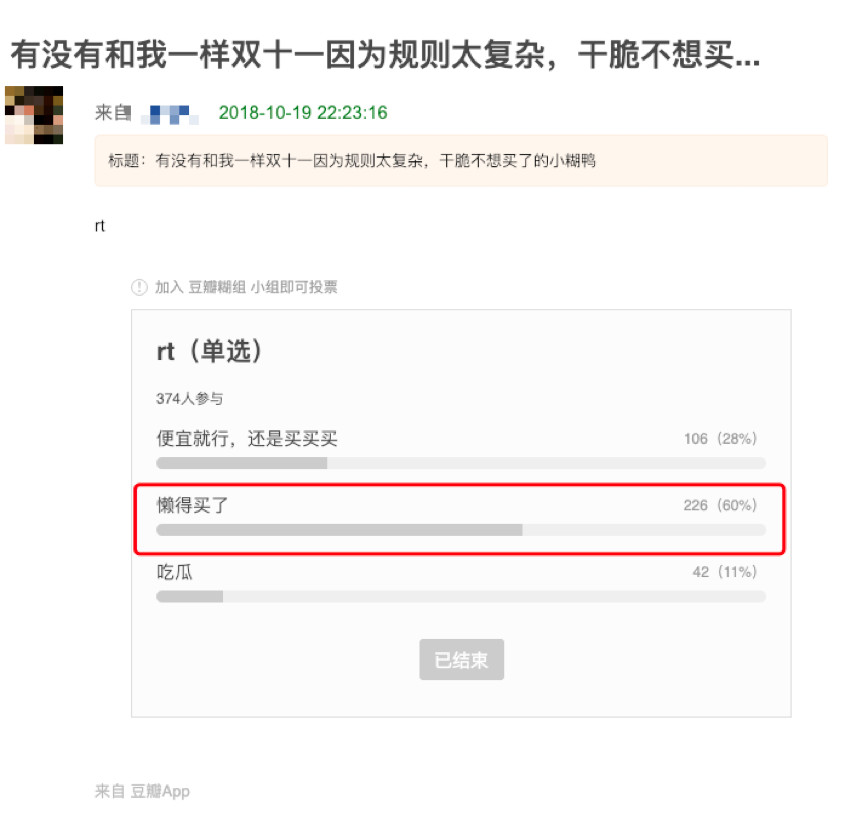
Task: Open the blurred author username link
Action: (x=169, y=114)
